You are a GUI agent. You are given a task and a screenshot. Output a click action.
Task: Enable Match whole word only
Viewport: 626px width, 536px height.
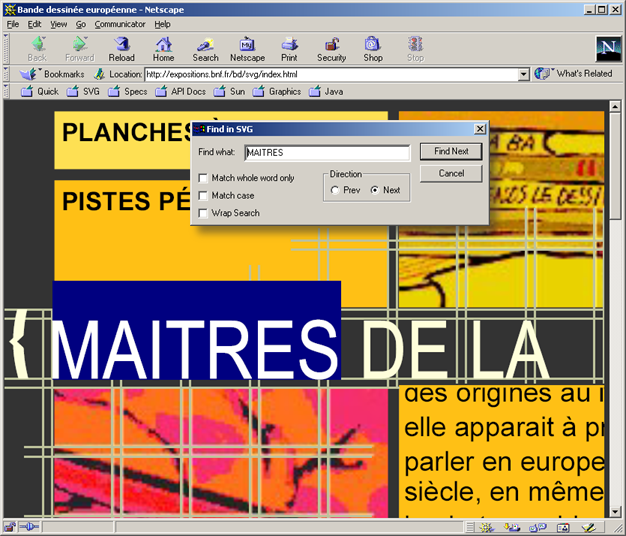(x=204, y=178)
